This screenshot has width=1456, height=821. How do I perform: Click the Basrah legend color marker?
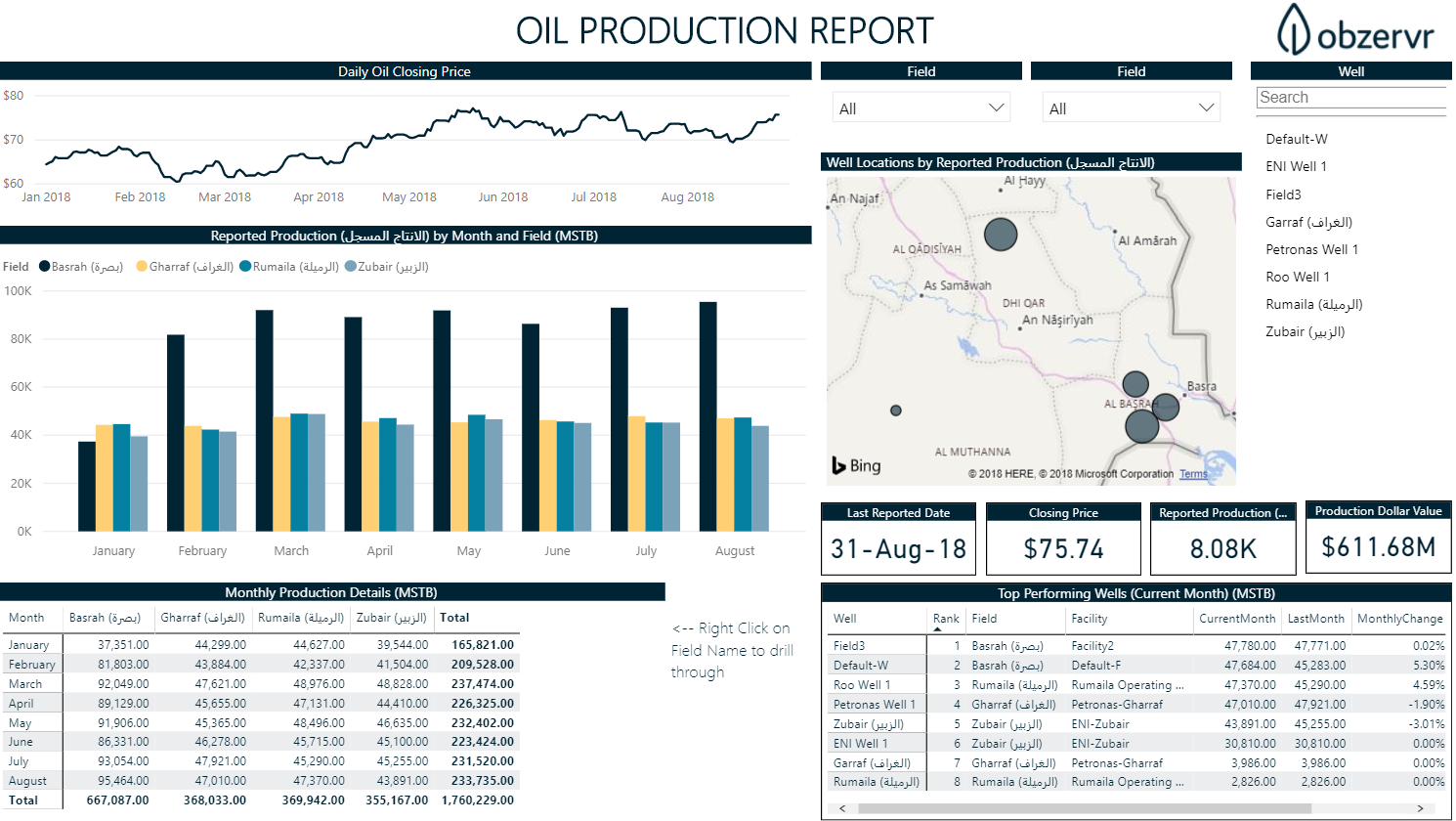point(44,266)
